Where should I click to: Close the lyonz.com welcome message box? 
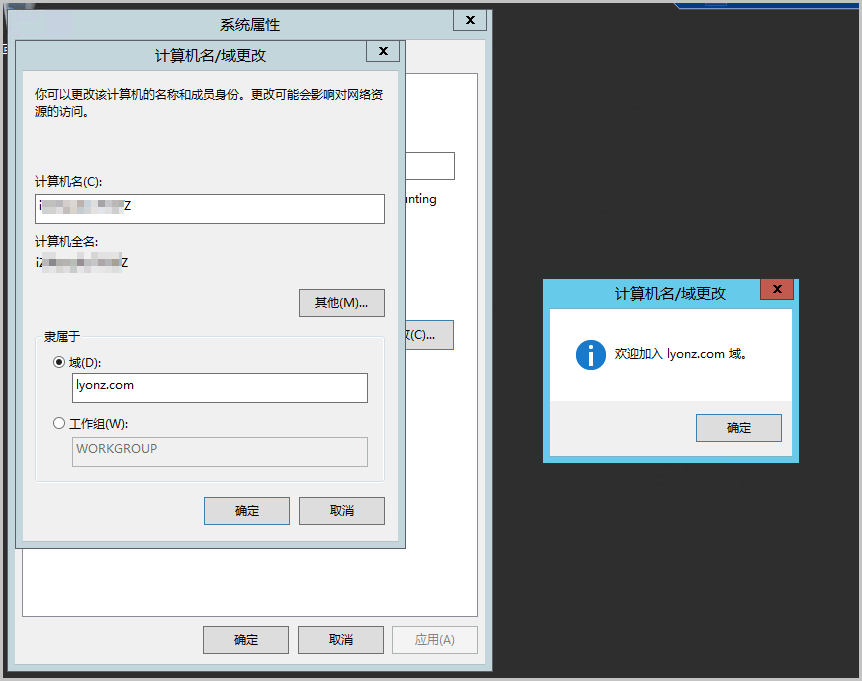pyautogui.click(x=777, y=289)
